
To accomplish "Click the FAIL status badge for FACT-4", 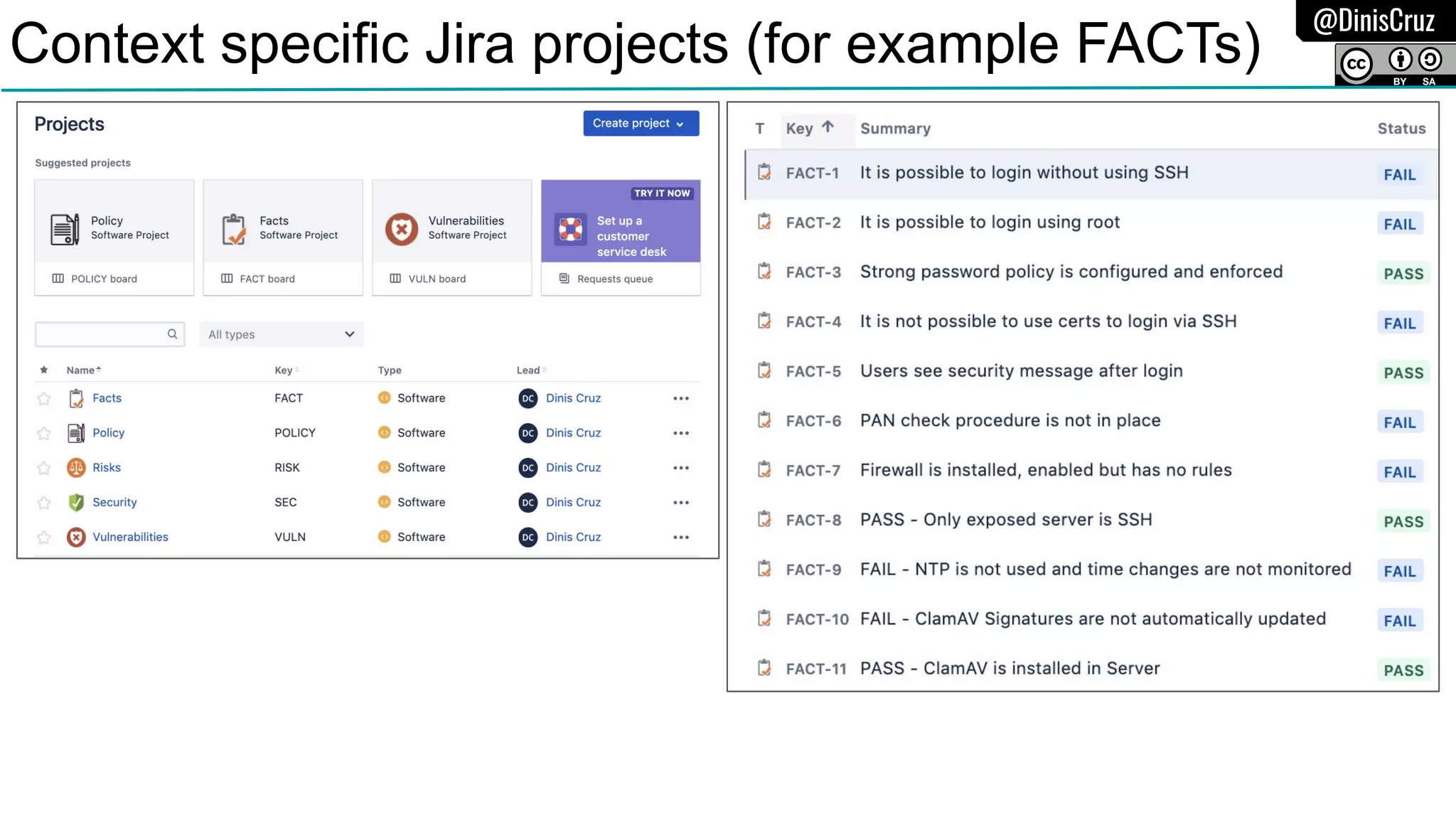I will coord(1399,323).
